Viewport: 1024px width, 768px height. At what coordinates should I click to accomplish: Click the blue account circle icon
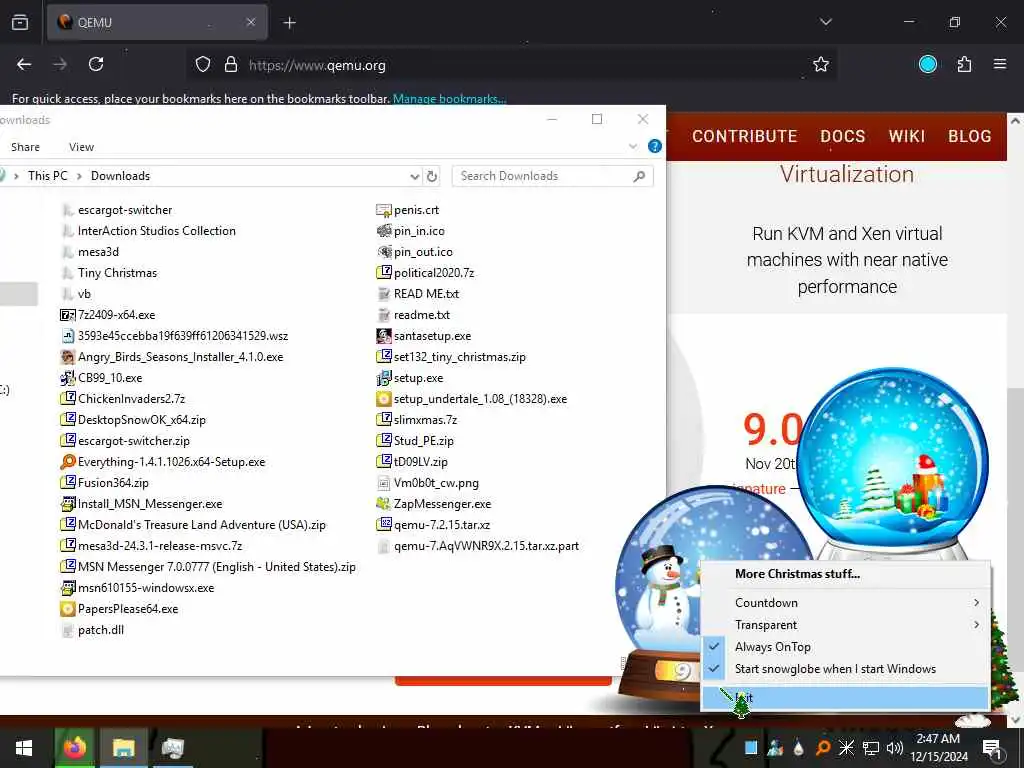(927, 64)
